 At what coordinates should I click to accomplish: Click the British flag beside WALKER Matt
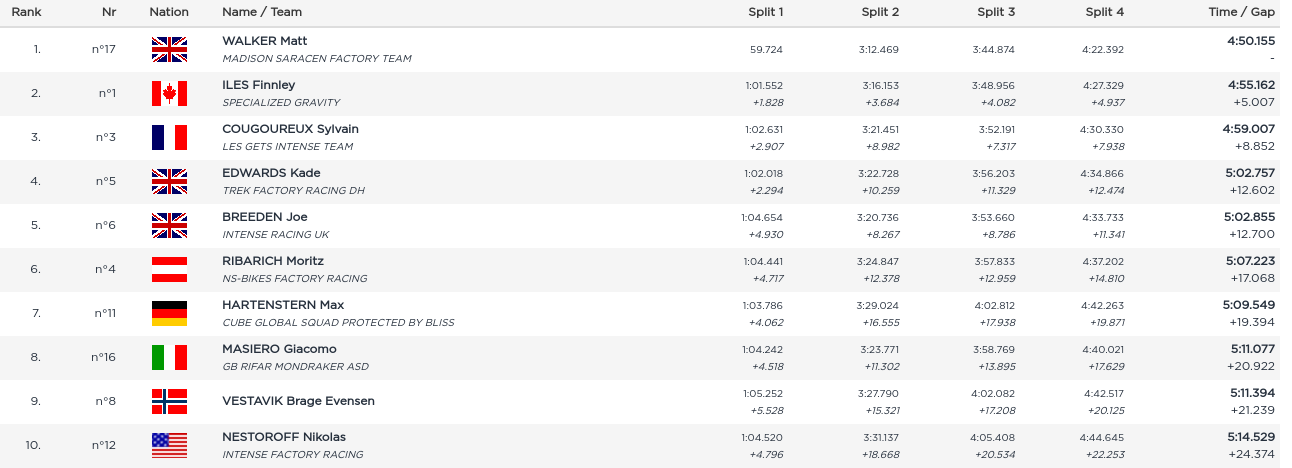tap(169, 50)
